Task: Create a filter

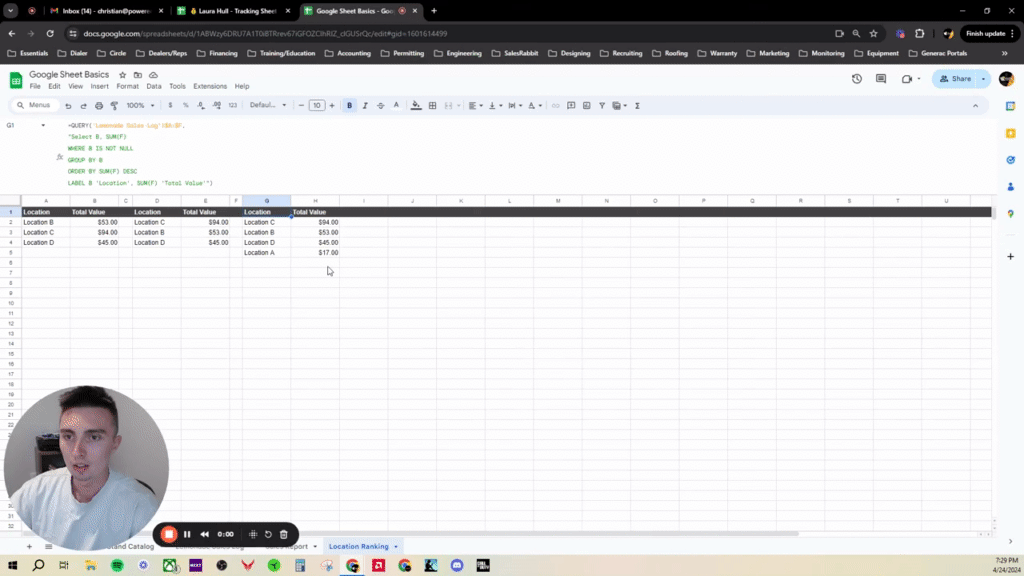Action: pos(601,105)
